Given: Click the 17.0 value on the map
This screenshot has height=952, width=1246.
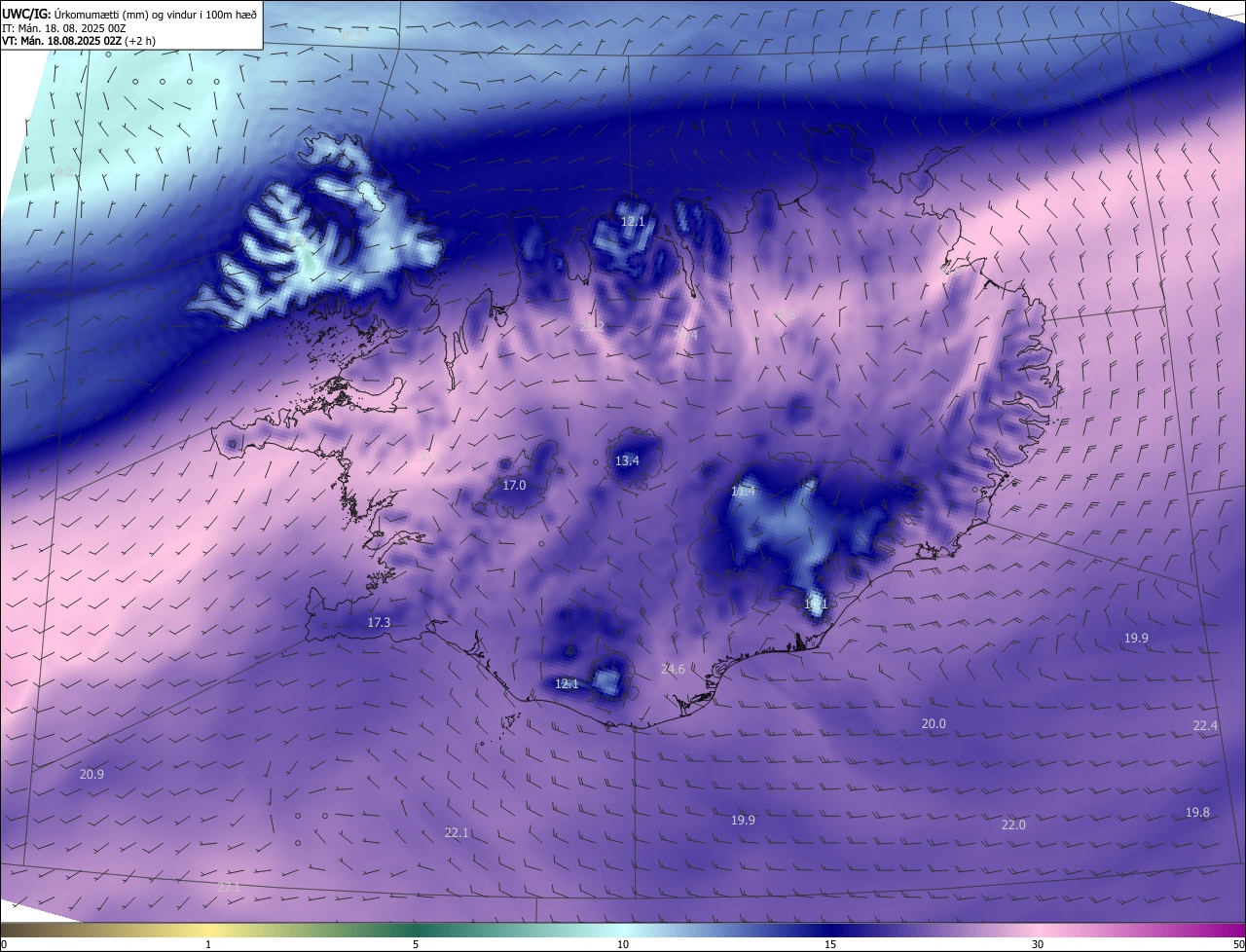Looking at the screenshot, I should point(514,485).
